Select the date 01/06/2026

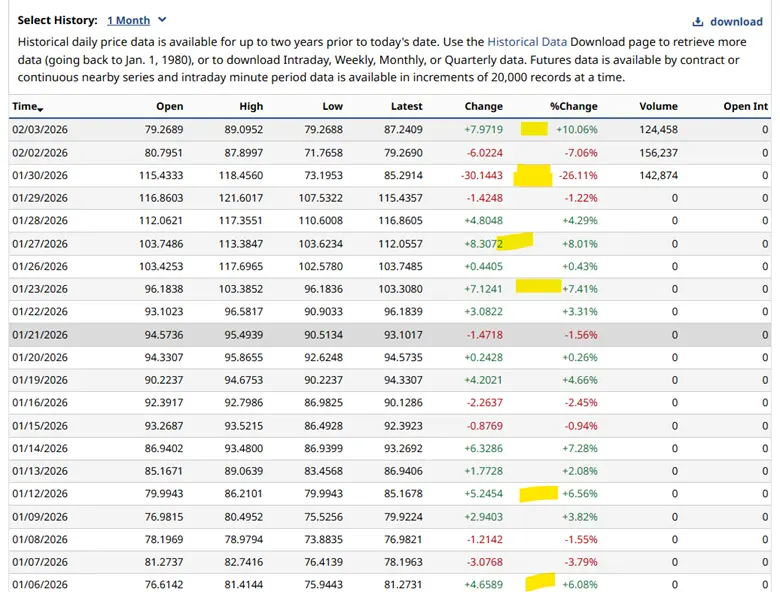(40, 585)
